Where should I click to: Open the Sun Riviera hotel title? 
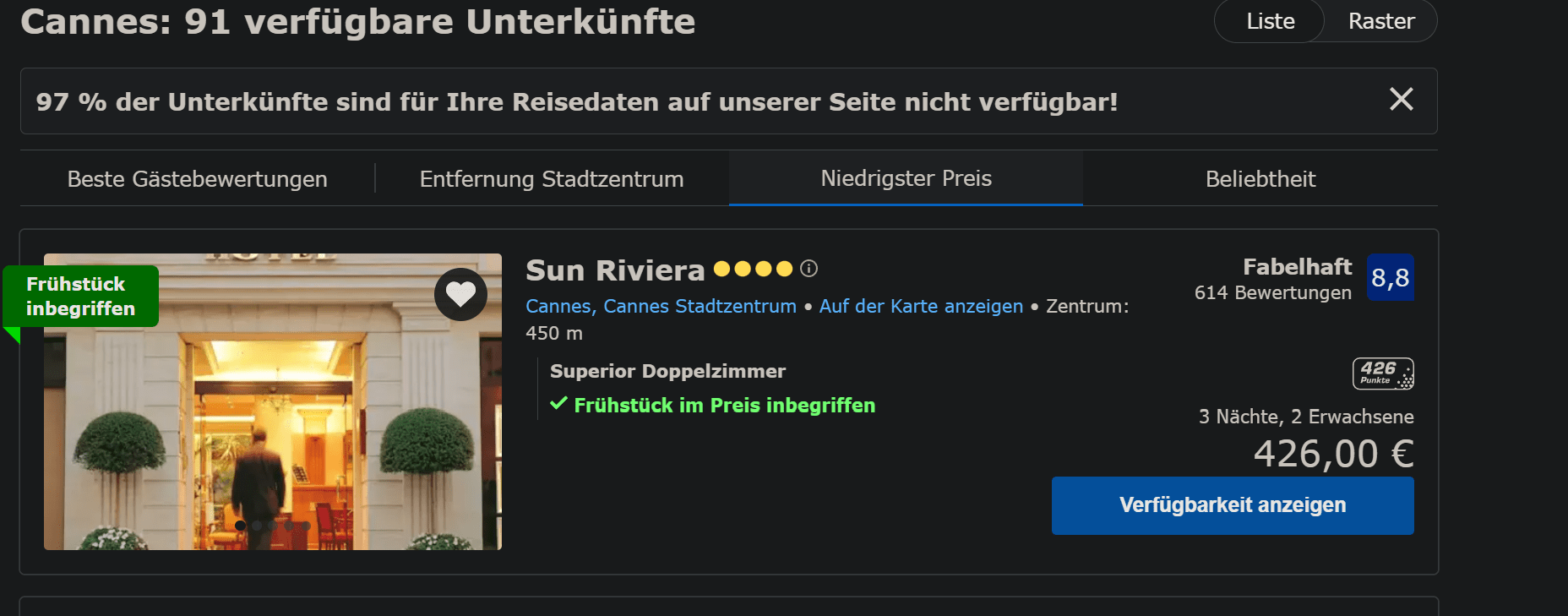click(x=615, y=270)
